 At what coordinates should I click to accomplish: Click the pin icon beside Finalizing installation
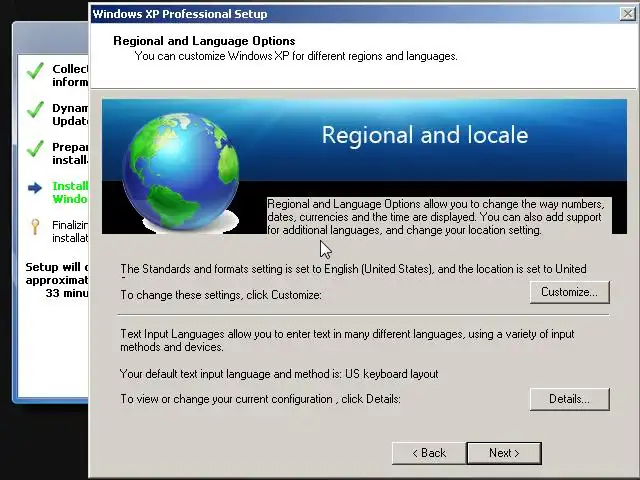coord(35,227)
